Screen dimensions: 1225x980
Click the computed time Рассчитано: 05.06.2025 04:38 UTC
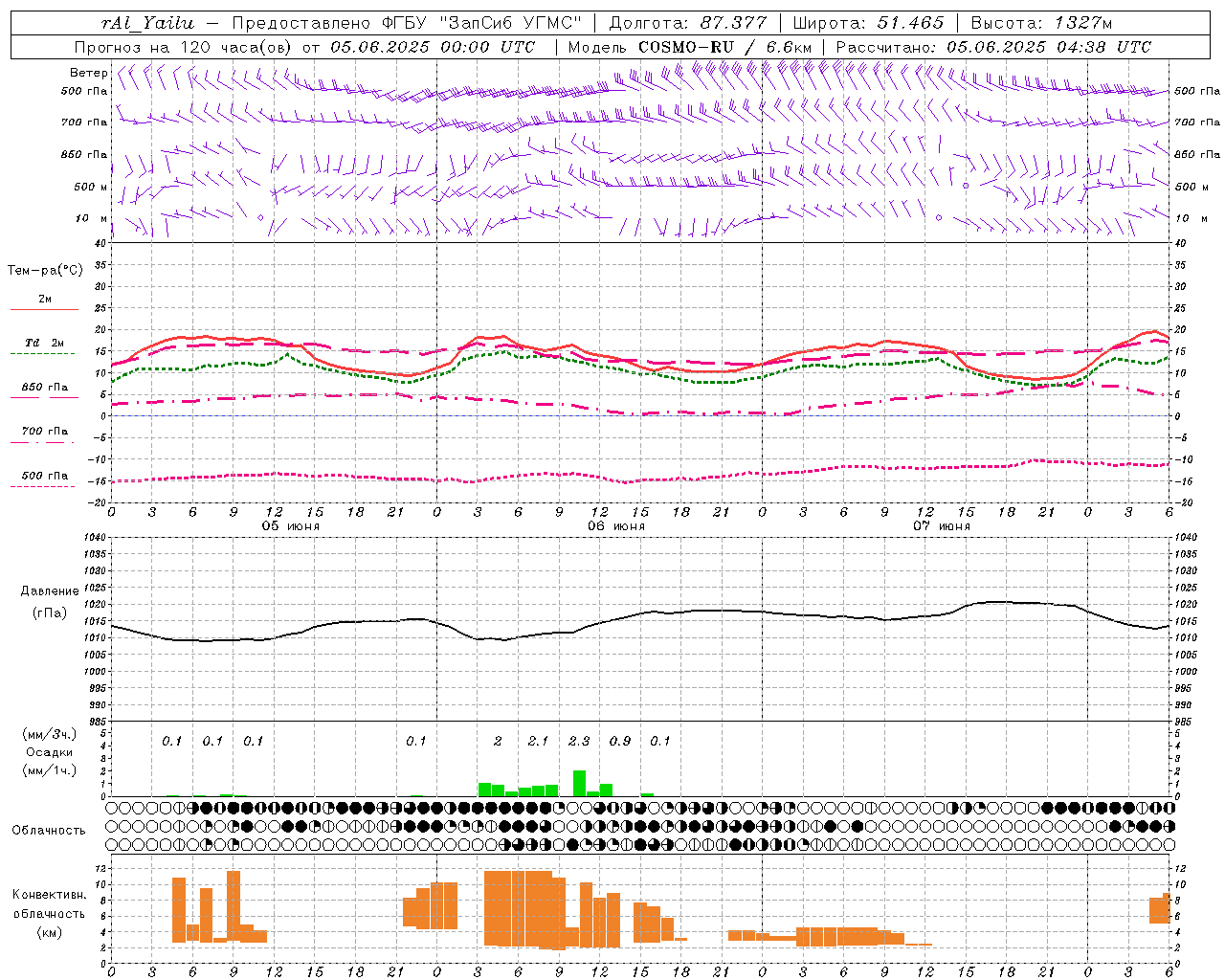993,47
